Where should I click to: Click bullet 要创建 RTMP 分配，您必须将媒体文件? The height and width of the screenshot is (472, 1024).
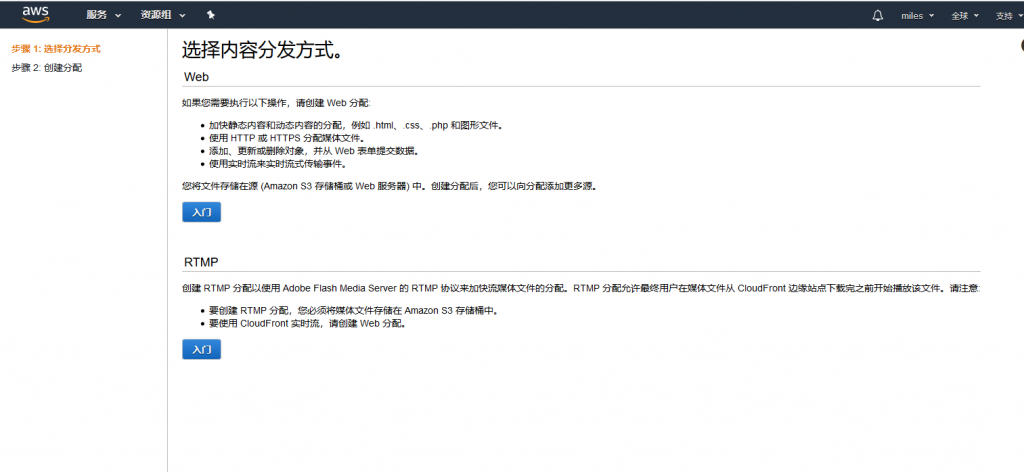353,311
